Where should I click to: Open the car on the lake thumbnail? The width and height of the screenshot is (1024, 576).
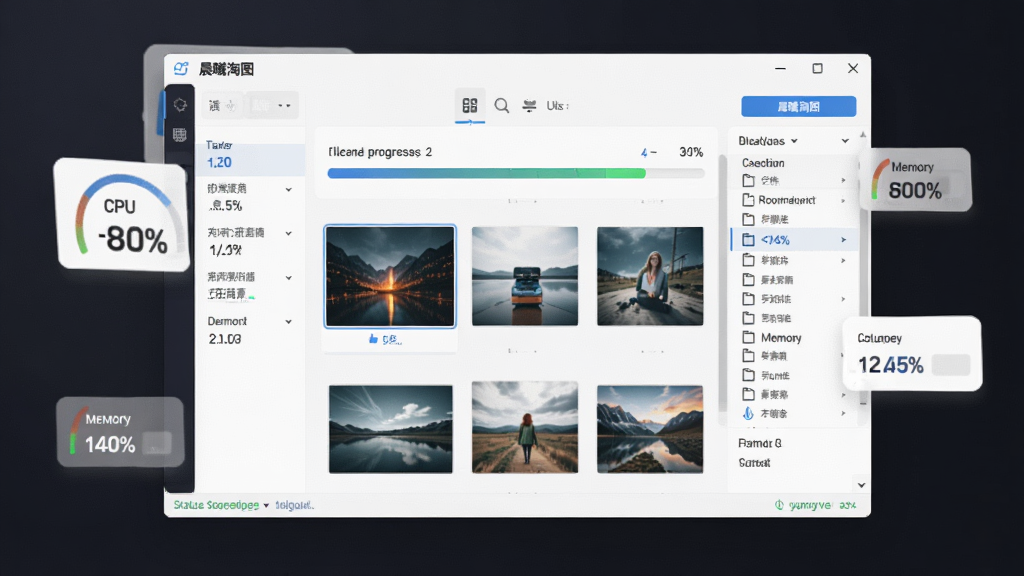[525, 276]
